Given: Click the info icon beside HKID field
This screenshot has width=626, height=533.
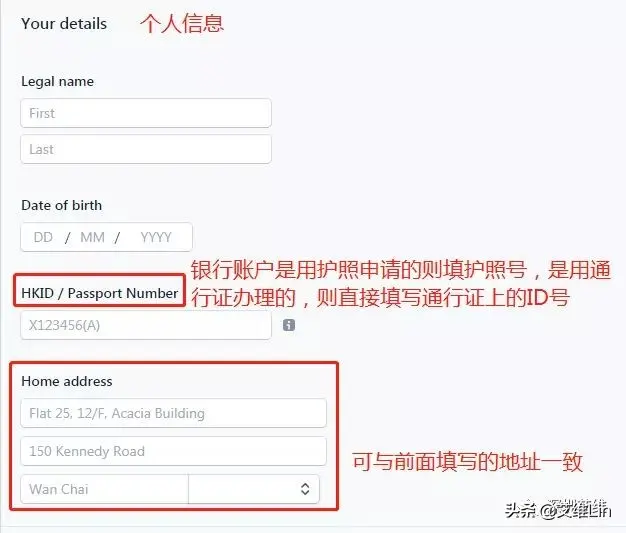Looking at the screenshot, I should click(x=289, y=325).
